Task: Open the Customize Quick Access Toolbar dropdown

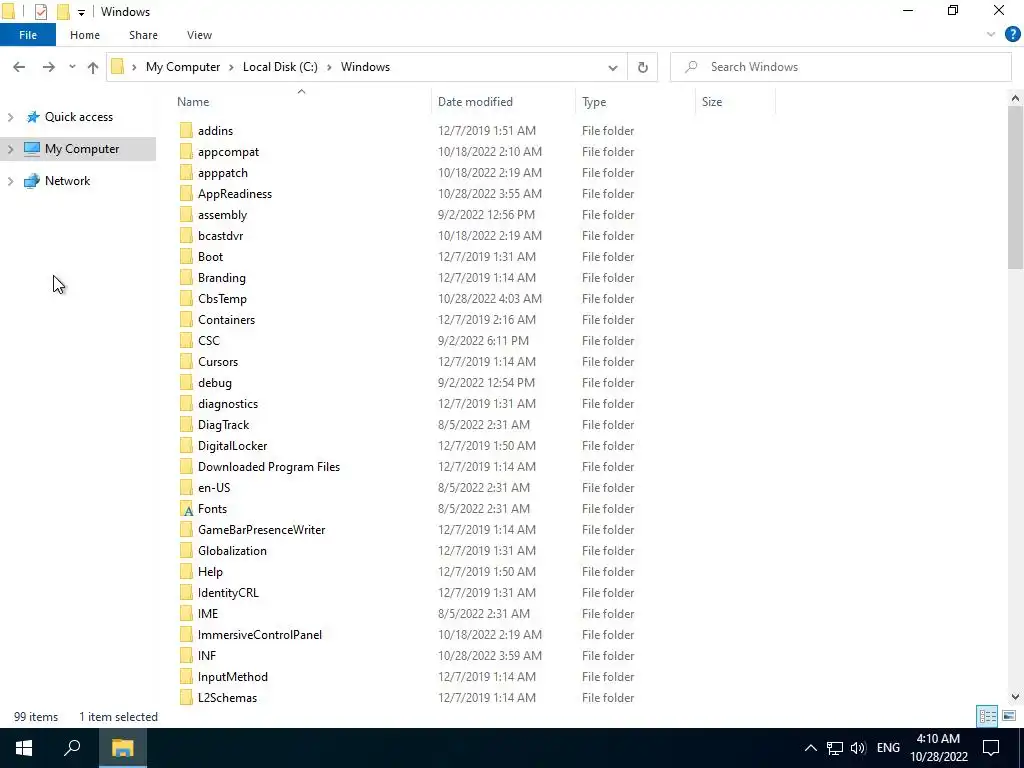Action: [81, 12]
